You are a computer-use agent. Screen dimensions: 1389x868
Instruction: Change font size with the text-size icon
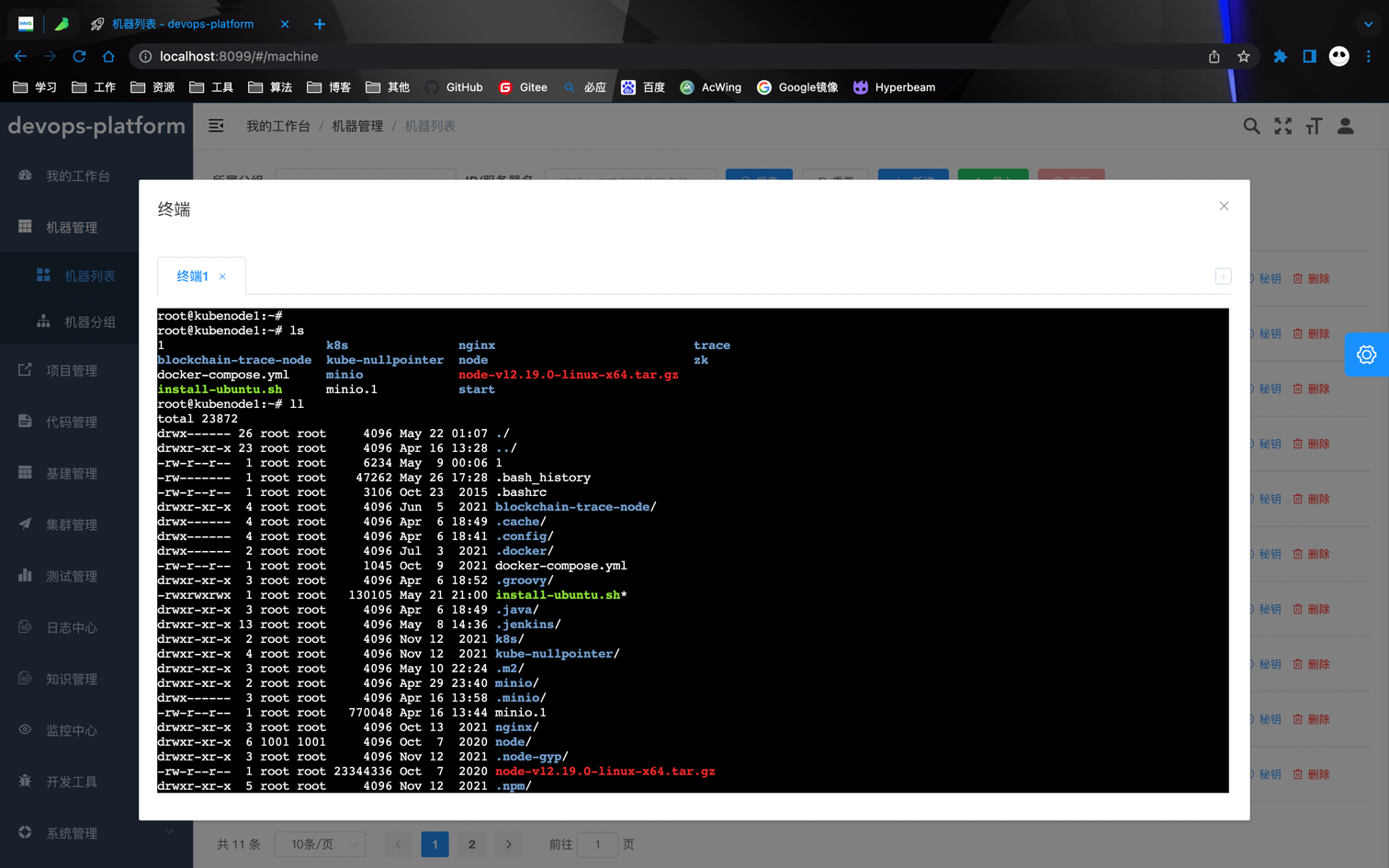click(1314, 126)
